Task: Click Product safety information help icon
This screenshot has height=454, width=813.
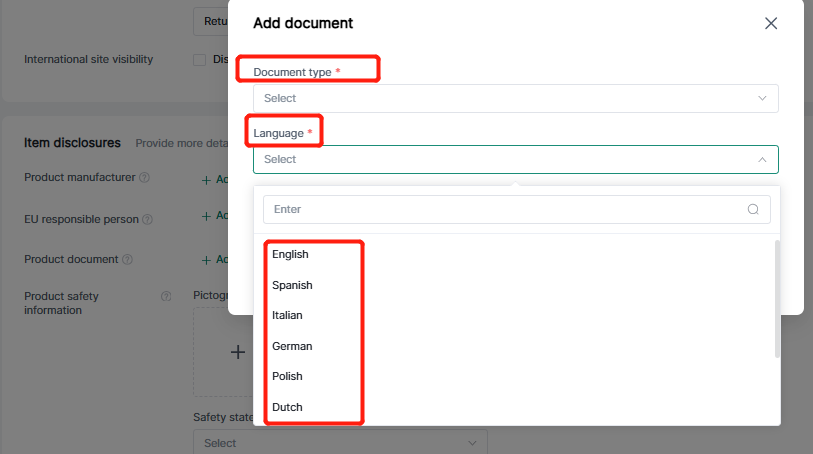Action: 166,296
